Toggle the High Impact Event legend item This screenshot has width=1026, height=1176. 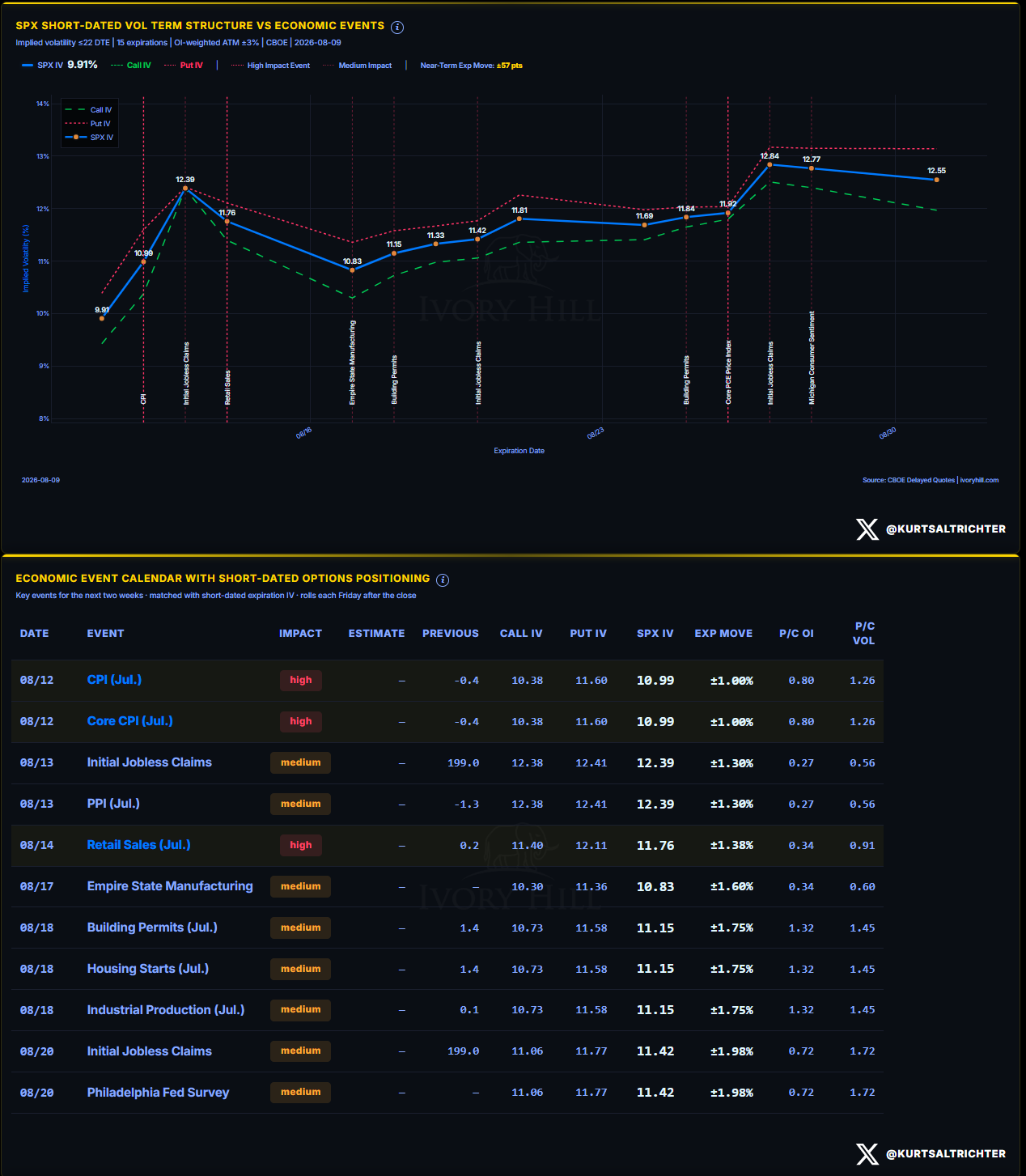click(270, 66)
